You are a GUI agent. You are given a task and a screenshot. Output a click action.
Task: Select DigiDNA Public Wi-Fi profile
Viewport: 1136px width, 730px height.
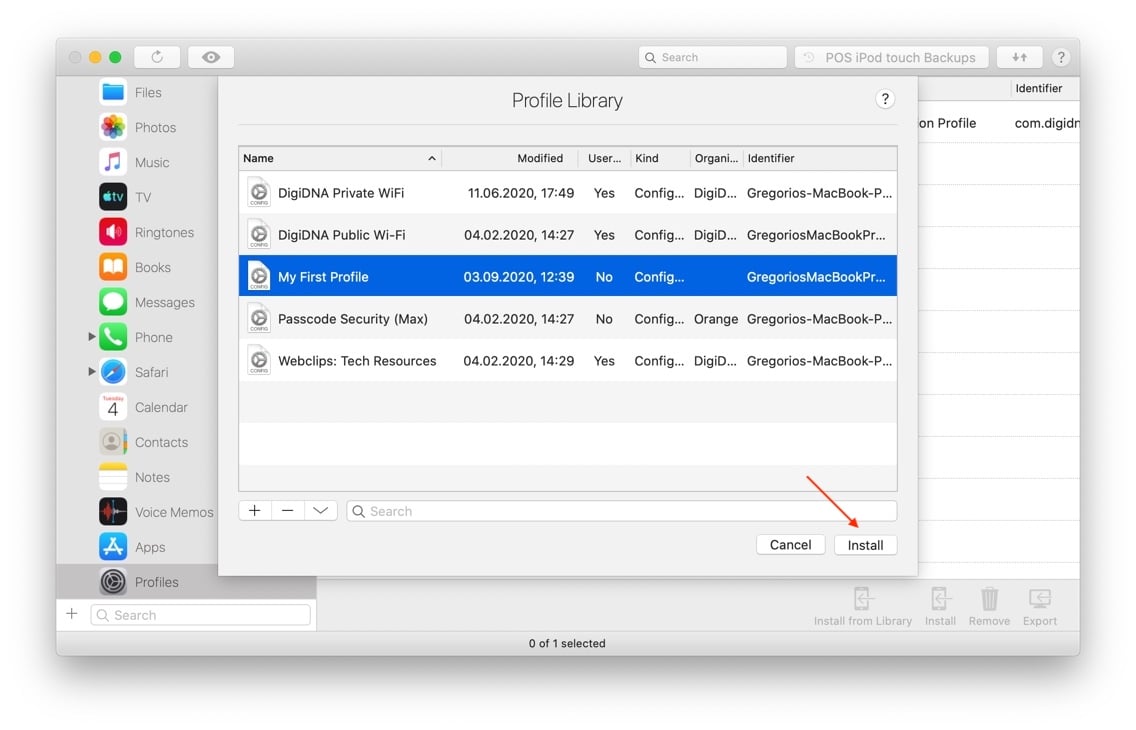point(568,235)
